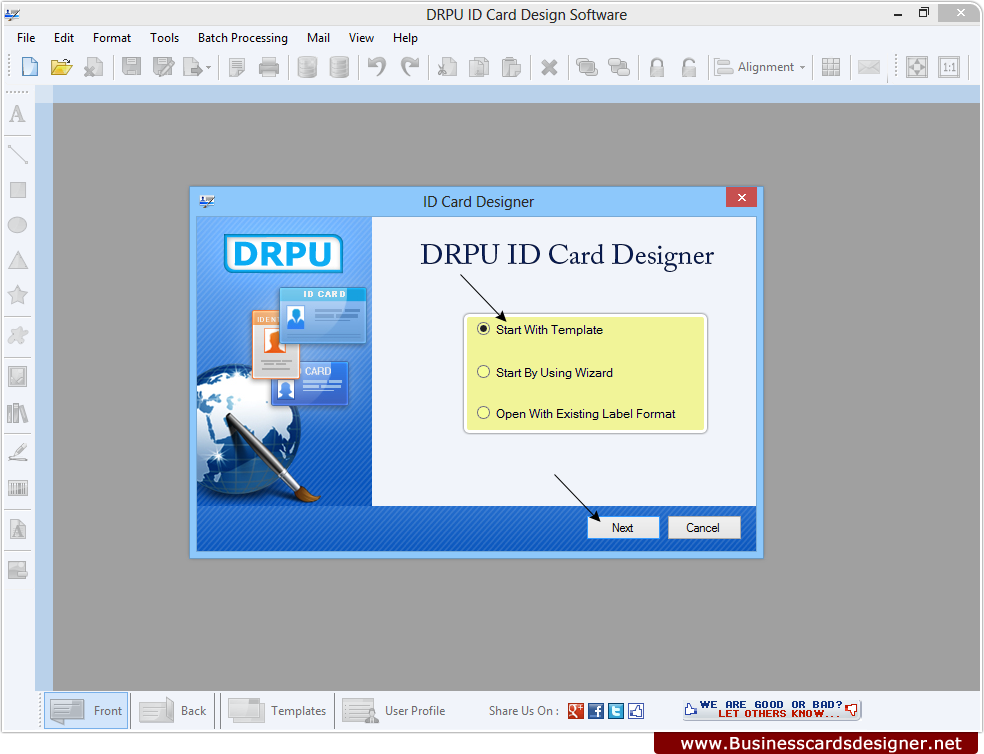Select the Line drawing tool

(18, 154)
